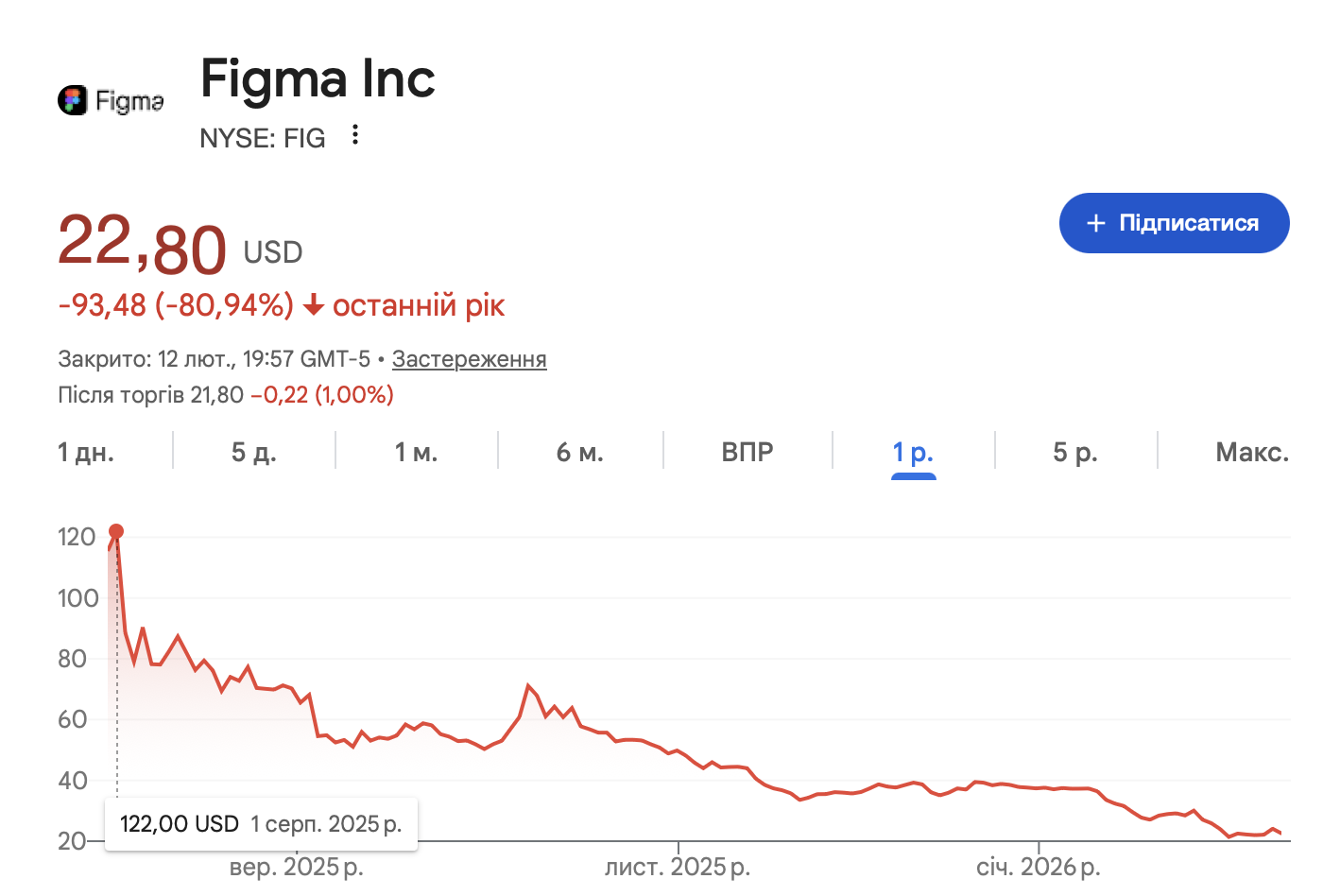Show the 1 м. chart range

[416, 453]
